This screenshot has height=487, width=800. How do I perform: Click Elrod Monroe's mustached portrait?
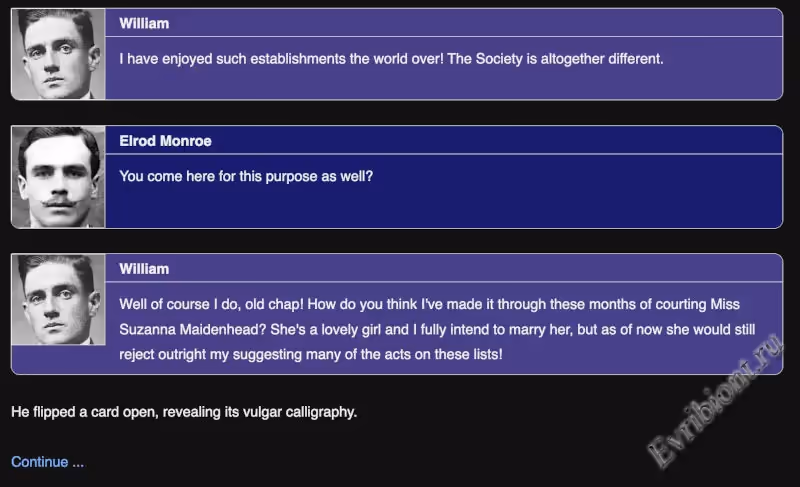tap(58, 177)
